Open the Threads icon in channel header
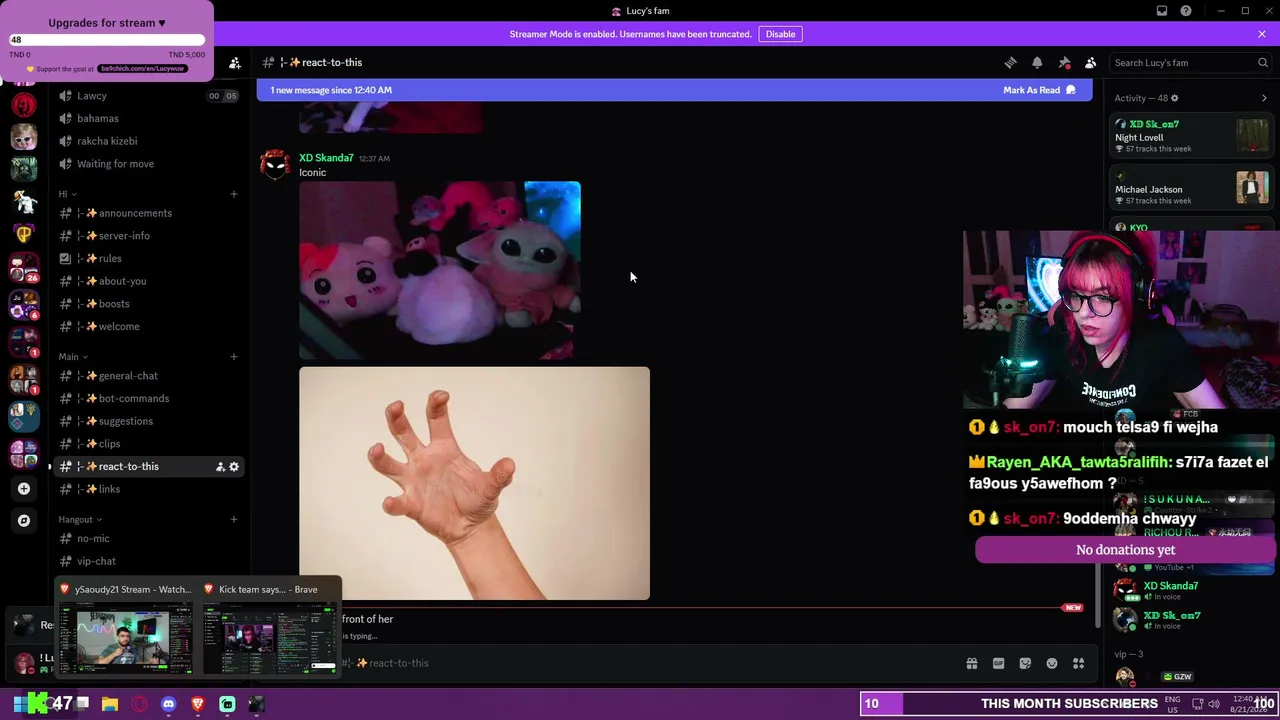1280x720 pixels. (x=1010, y=62)
